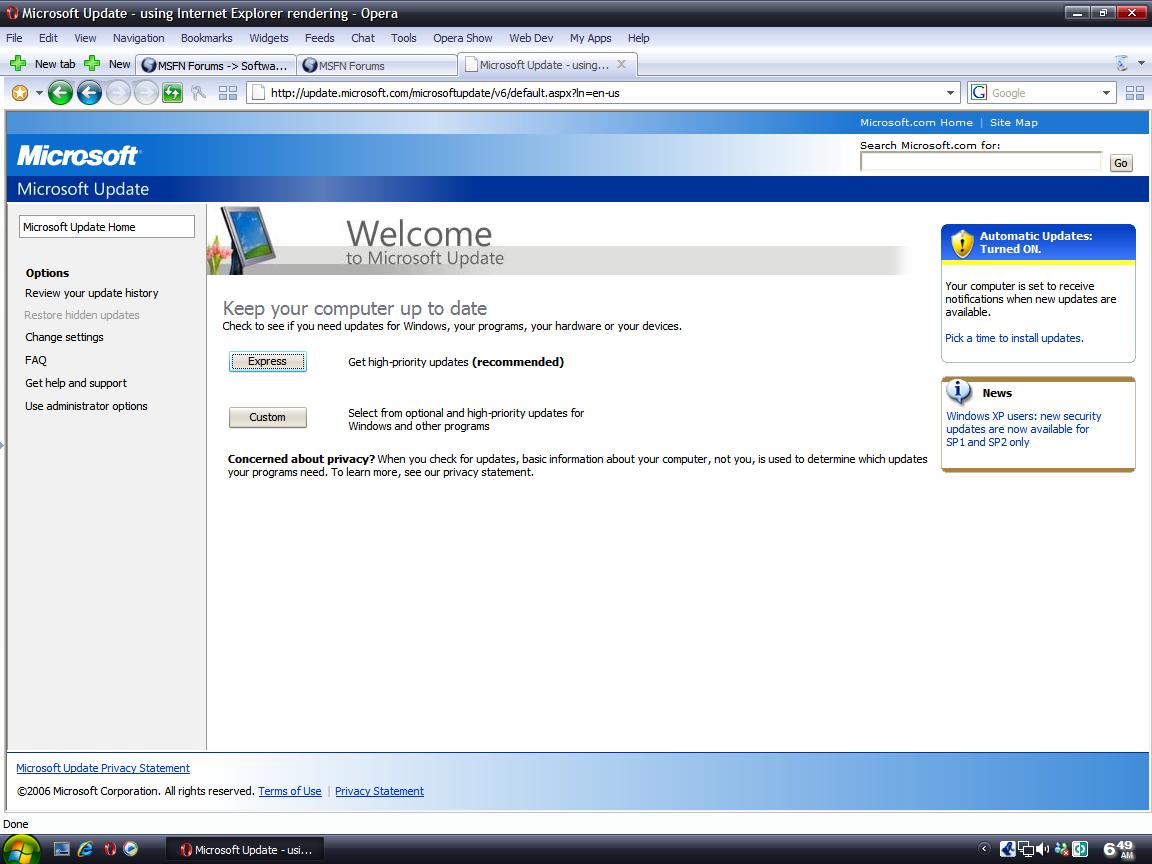Open the 'Site Map' link
This screenshot has height=864, width=1152.
(1014, 123)
